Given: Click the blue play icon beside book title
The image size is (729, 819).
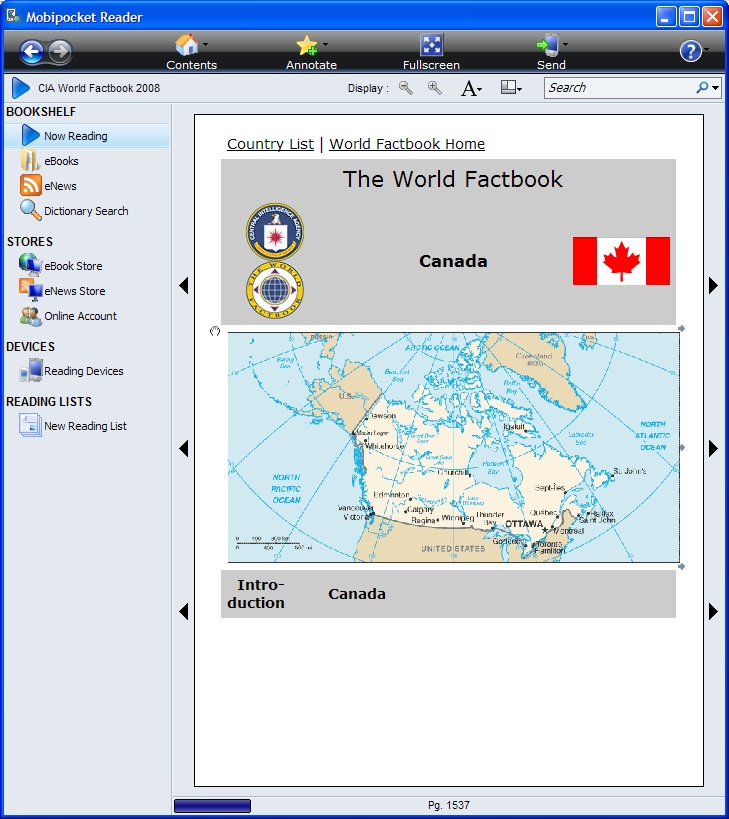Looking at the screenshot, I should pyautogui.click(x=21, y=88).
